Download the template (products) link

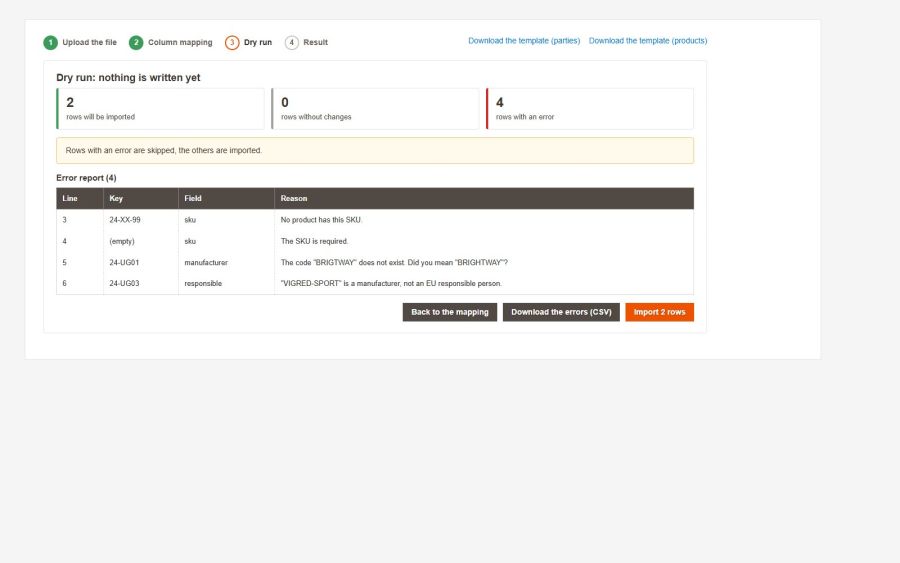(x=648, y=41)
